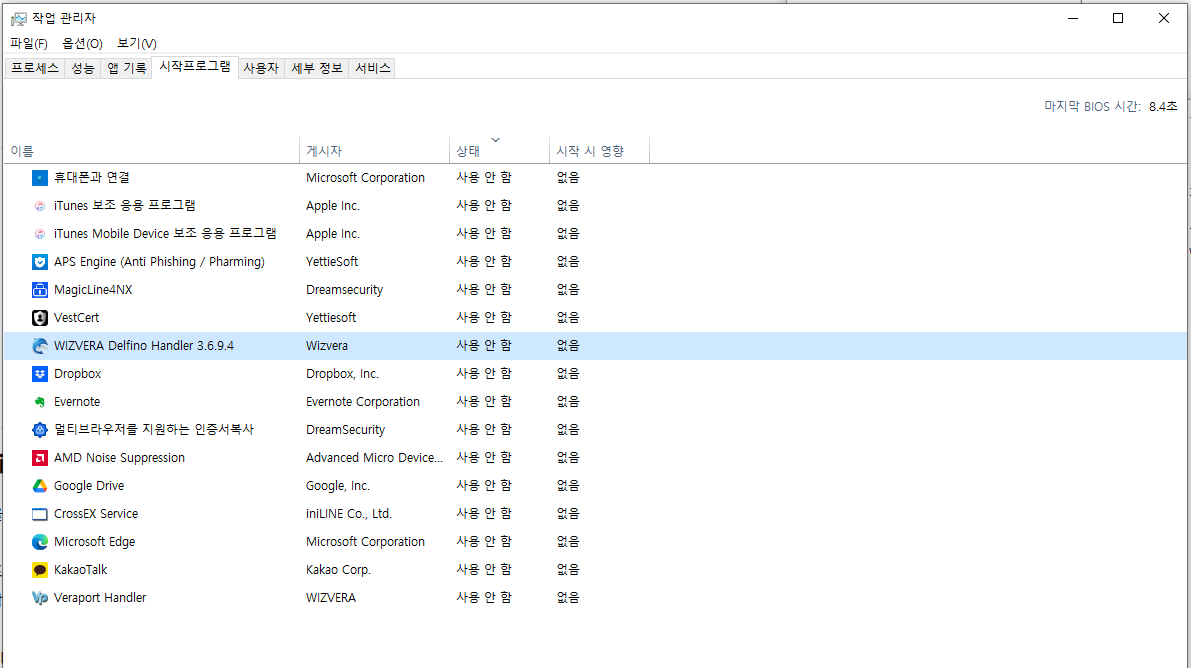Click the Evernote elephant icon
This screenshot has width=1191, height=668.
click(40, 402)
